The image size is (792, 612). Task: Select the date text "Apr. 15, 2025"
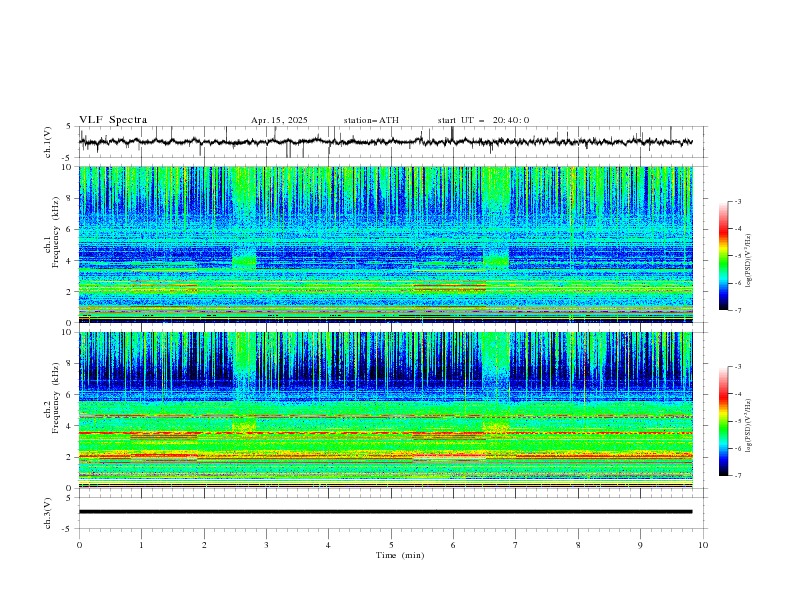point(279,120)
